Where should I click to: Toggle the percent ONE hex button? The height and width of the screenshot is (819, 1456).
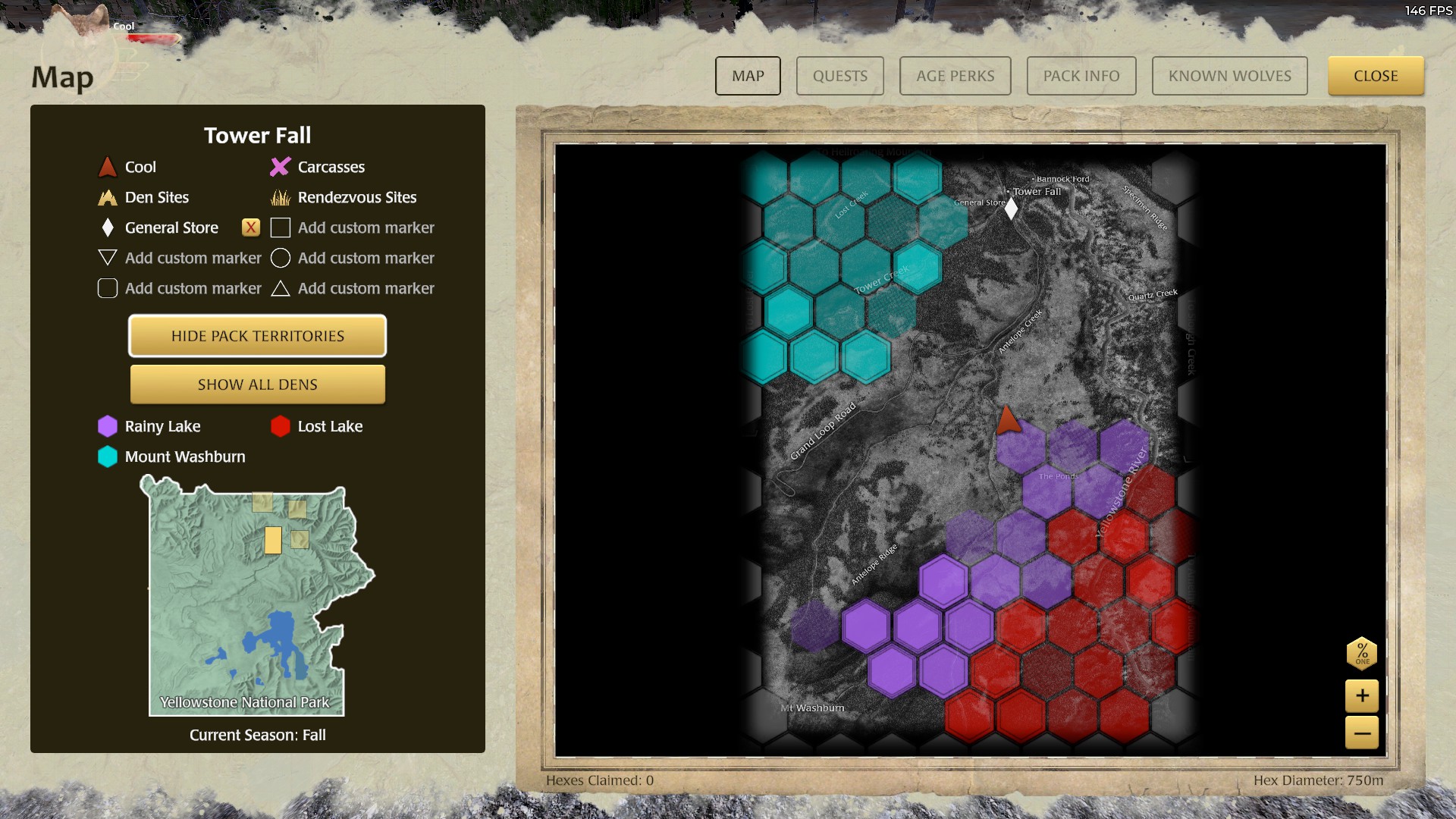[x=1362, y=654]
